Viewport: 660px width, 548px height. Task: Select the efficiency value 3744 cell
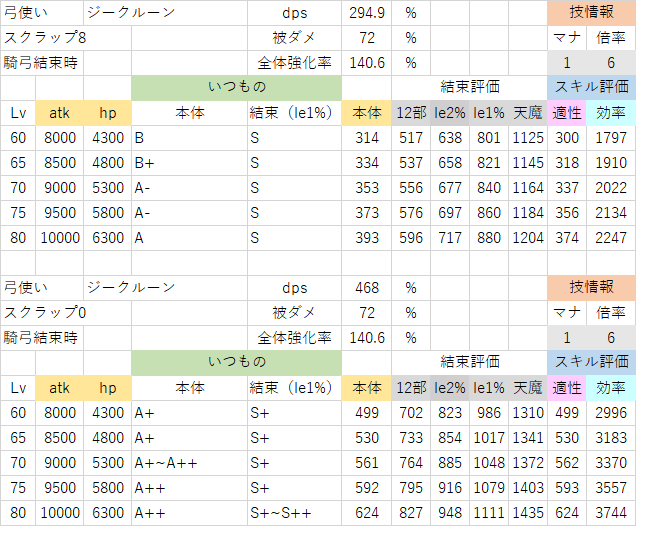coord(610,513)
